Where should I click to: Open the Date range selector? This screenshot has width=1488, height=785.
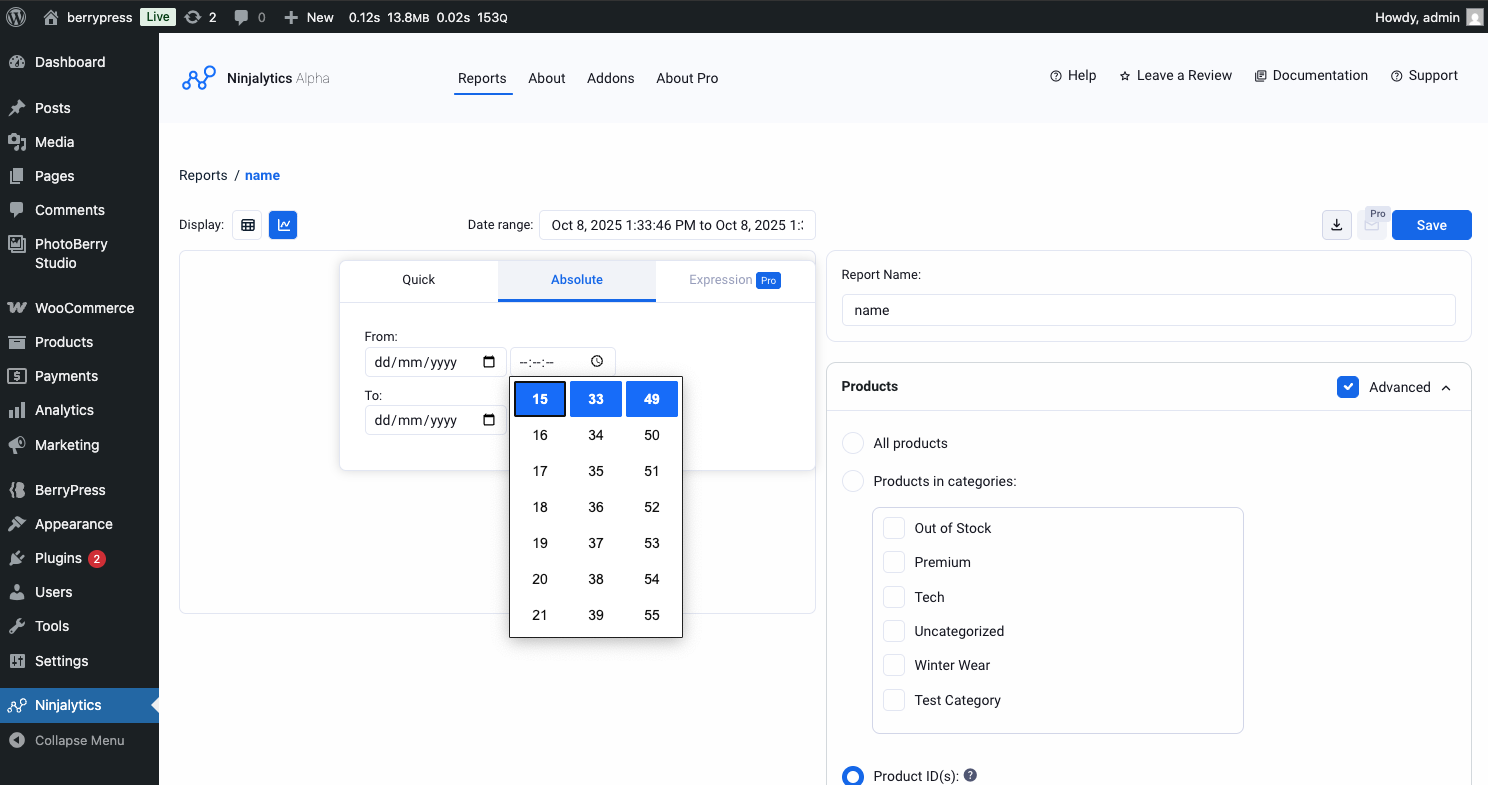(677, 225)
